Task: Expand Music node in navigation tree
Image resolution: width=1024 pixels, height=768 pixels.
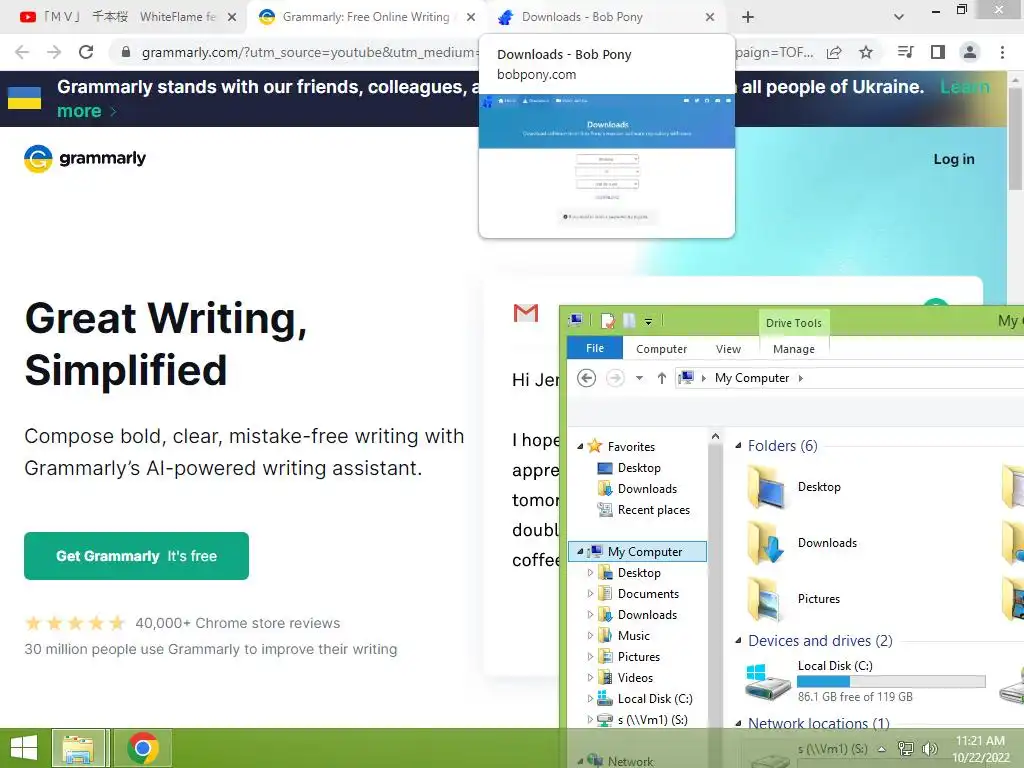Action: coord(590,635)
